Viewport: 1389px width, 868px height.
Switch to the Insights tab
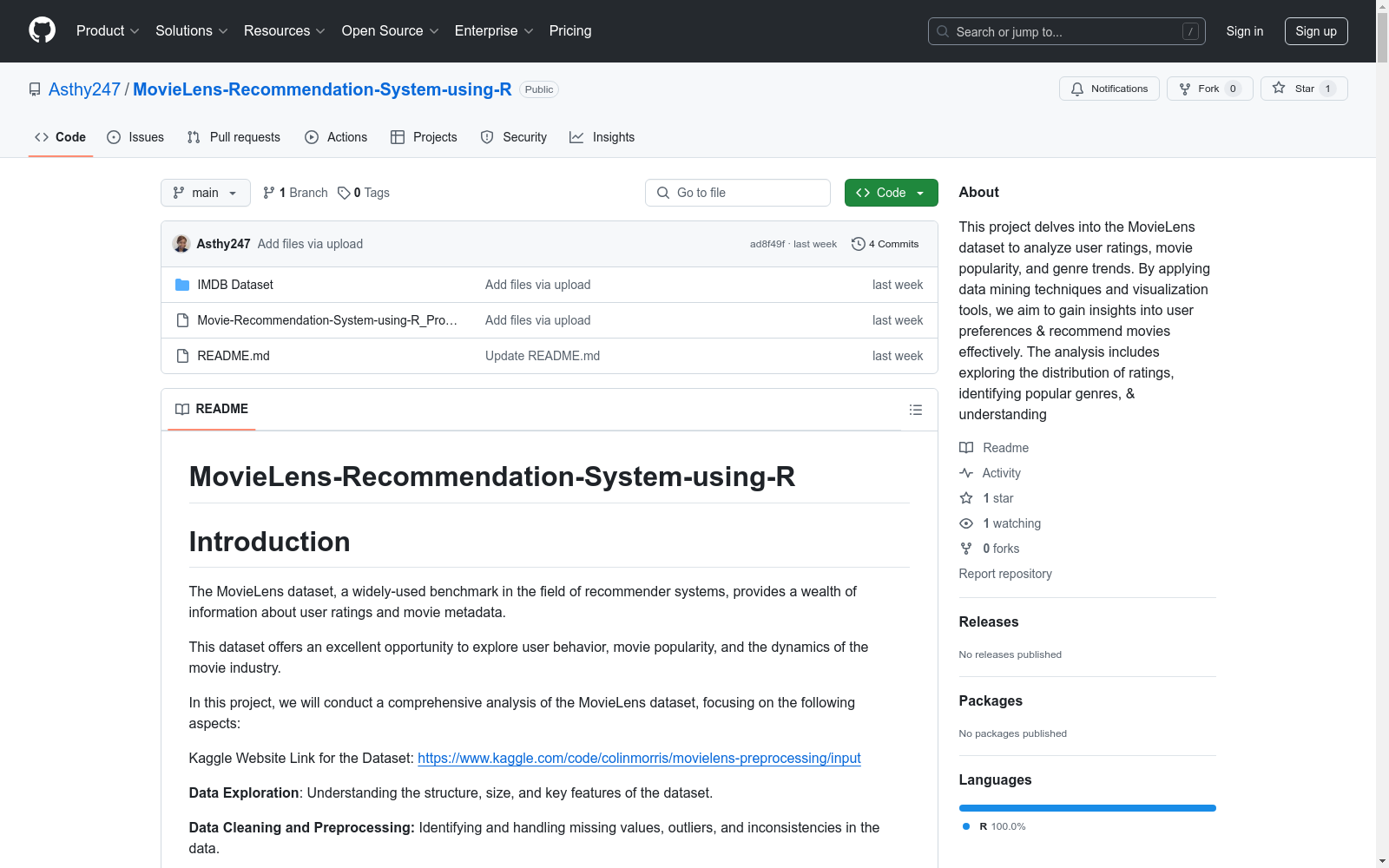click(602, 137)
